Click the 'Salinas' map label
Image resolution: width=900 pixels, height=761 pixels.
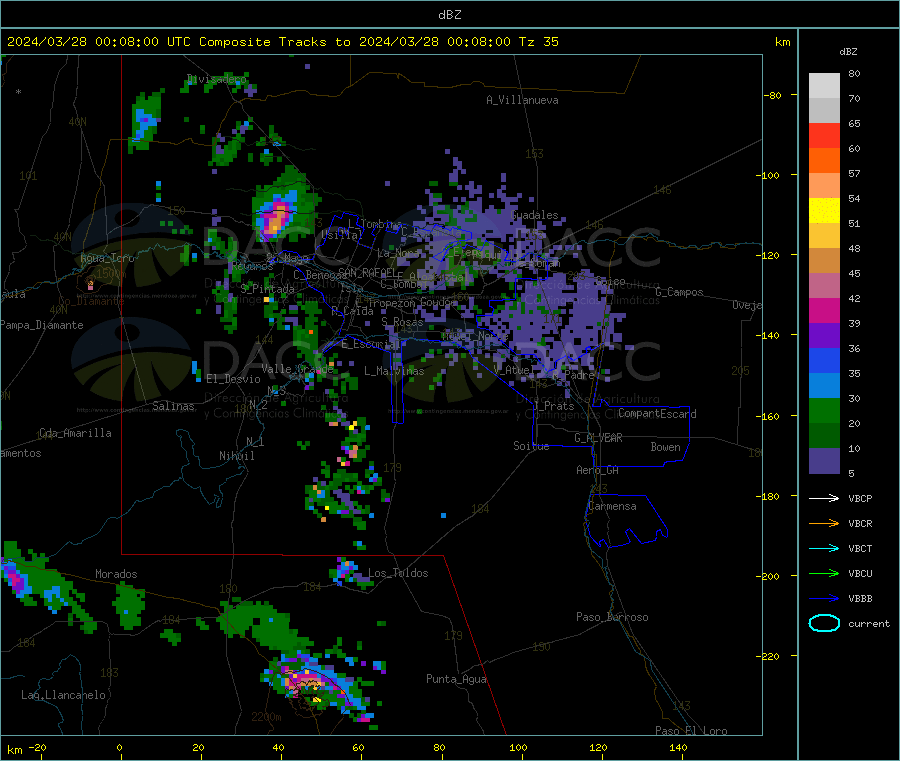[x=173, y=406]
